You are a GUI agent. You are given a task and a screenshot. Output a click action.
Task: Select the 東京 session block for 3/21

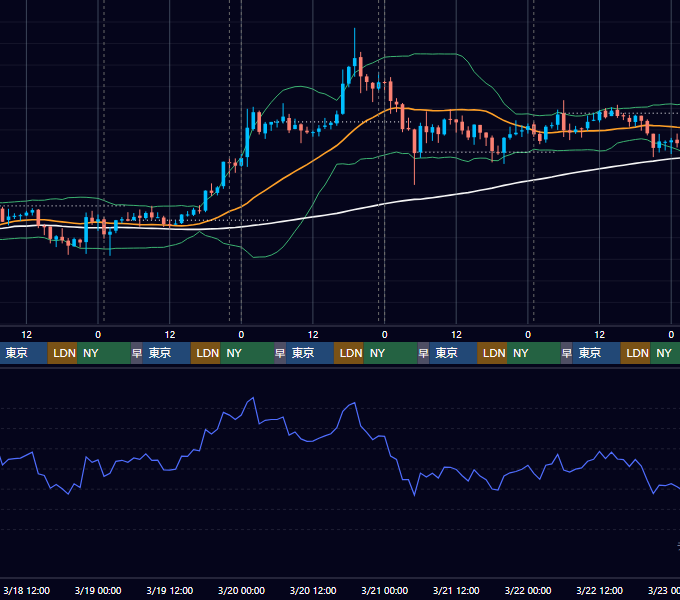[453, 353]
